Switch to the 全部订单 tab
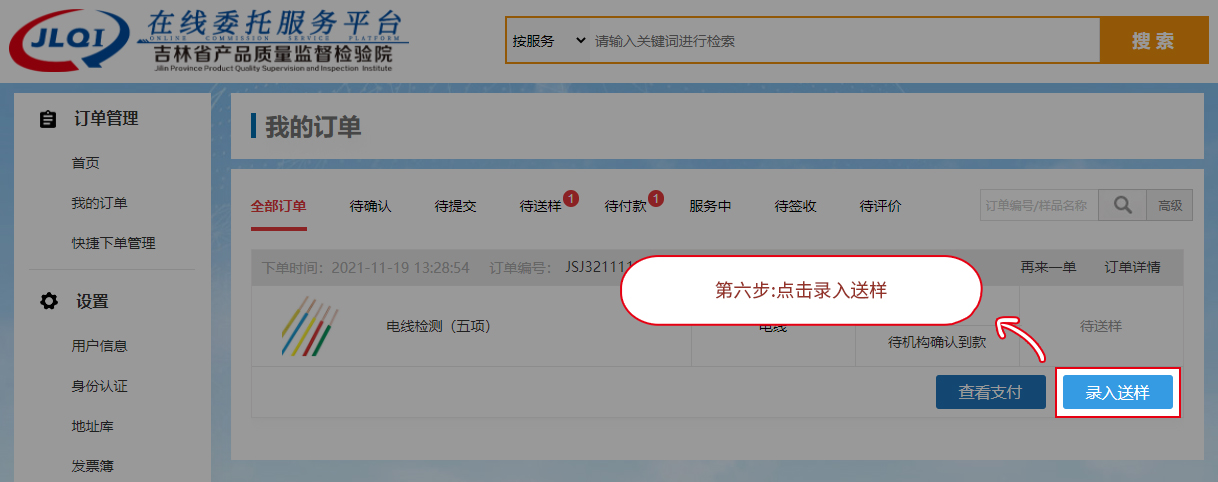This screenshot has height=482, width=1218. [278, 206]
